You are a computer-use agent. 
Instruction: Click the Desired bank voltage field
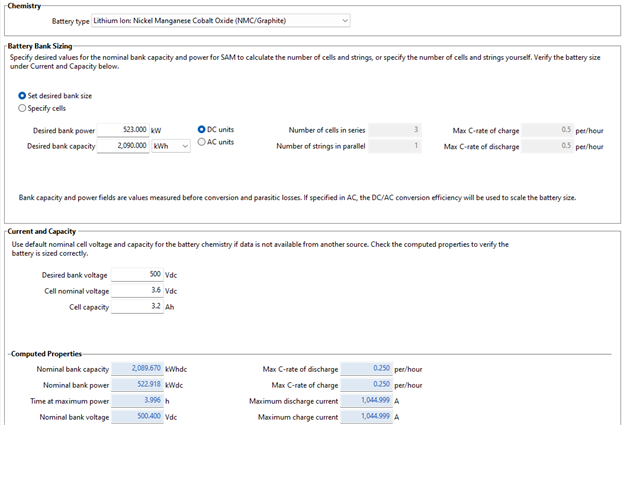coord(136,274)
